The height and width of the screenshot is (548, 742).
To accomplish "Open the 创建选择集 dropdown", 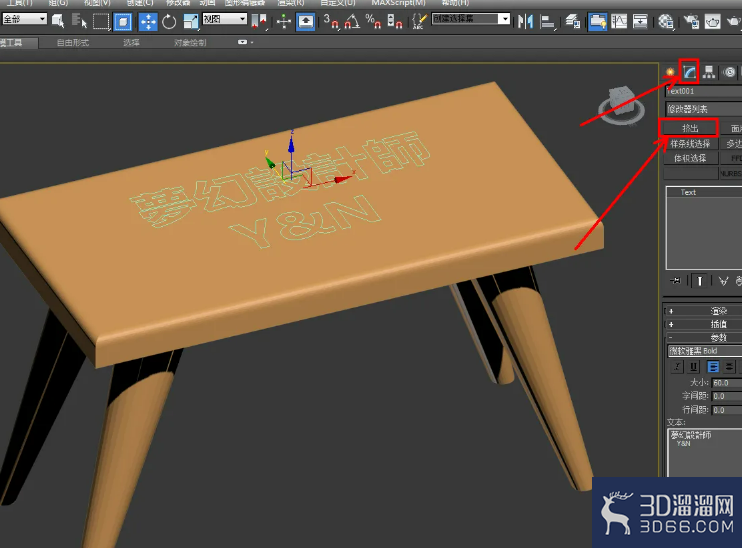I will 471,19.
